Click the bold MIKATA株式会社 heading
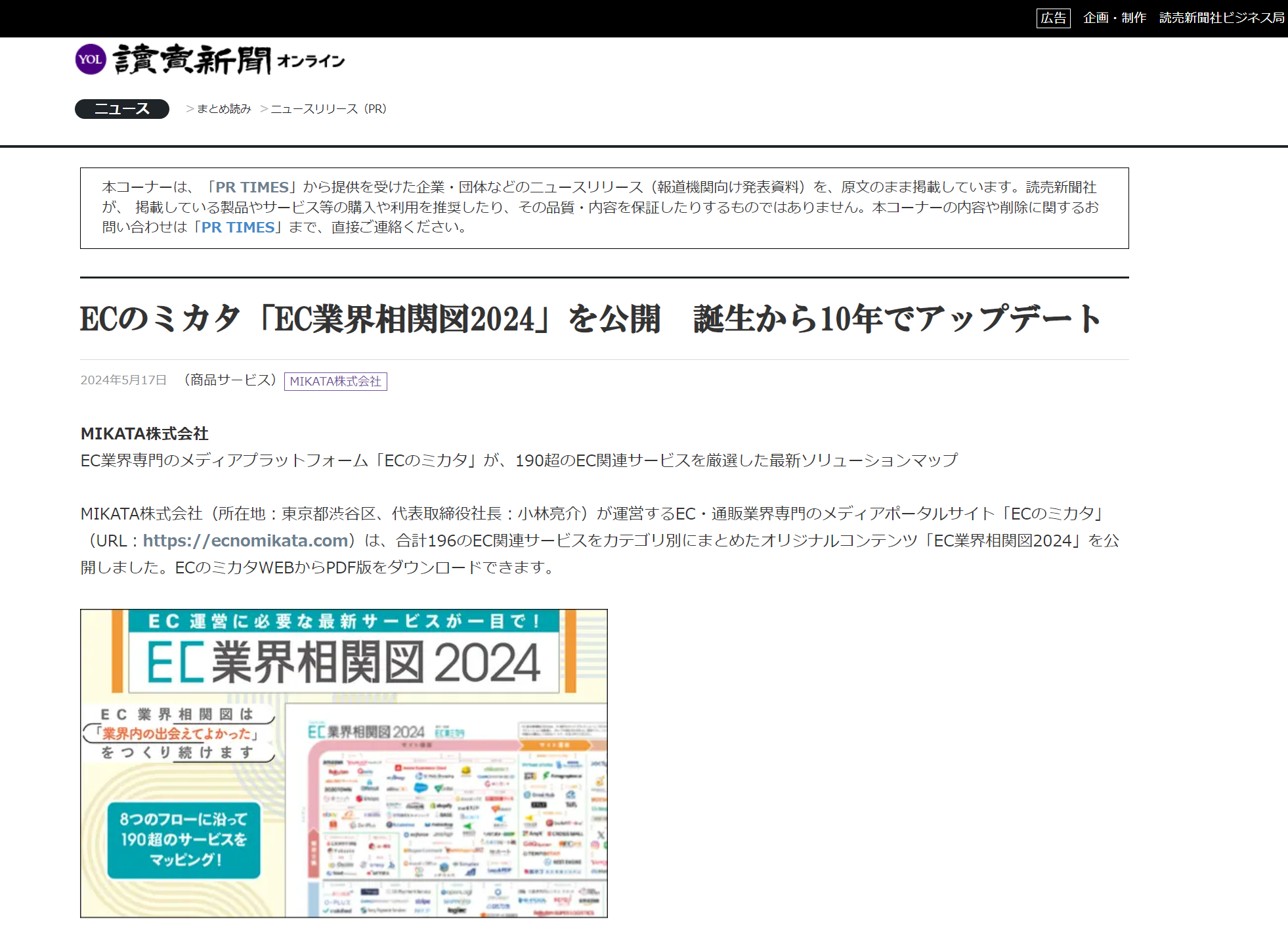Image resolution: width=1288 pixels, height=934 pixels. [144, 434]
